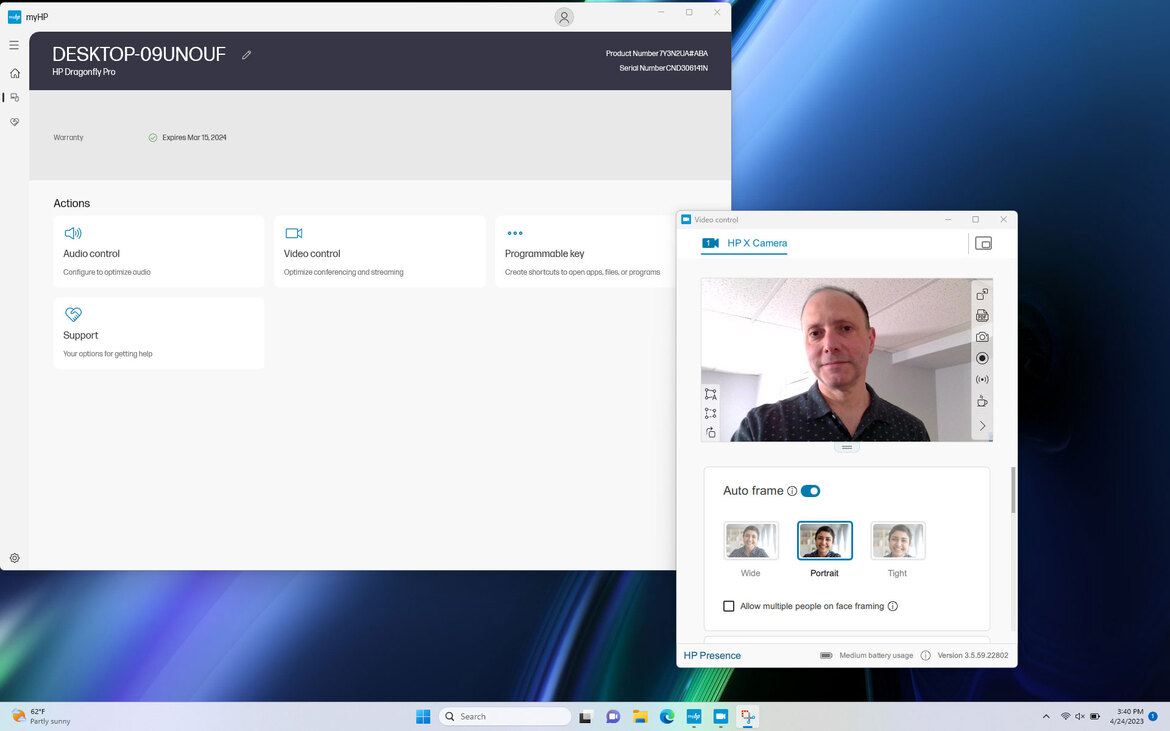Open the support heart icon in myHP sidebar
This screenshot has height=731, width=1170.
pyautogui.click(x=14, y=122)
